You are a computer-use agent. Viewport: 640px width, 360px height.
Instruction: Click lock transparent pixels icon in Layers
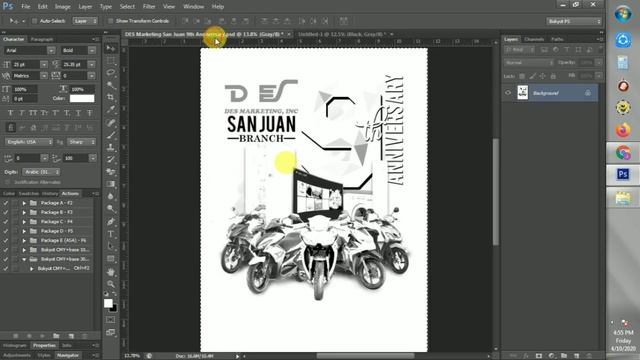[522, 76]
